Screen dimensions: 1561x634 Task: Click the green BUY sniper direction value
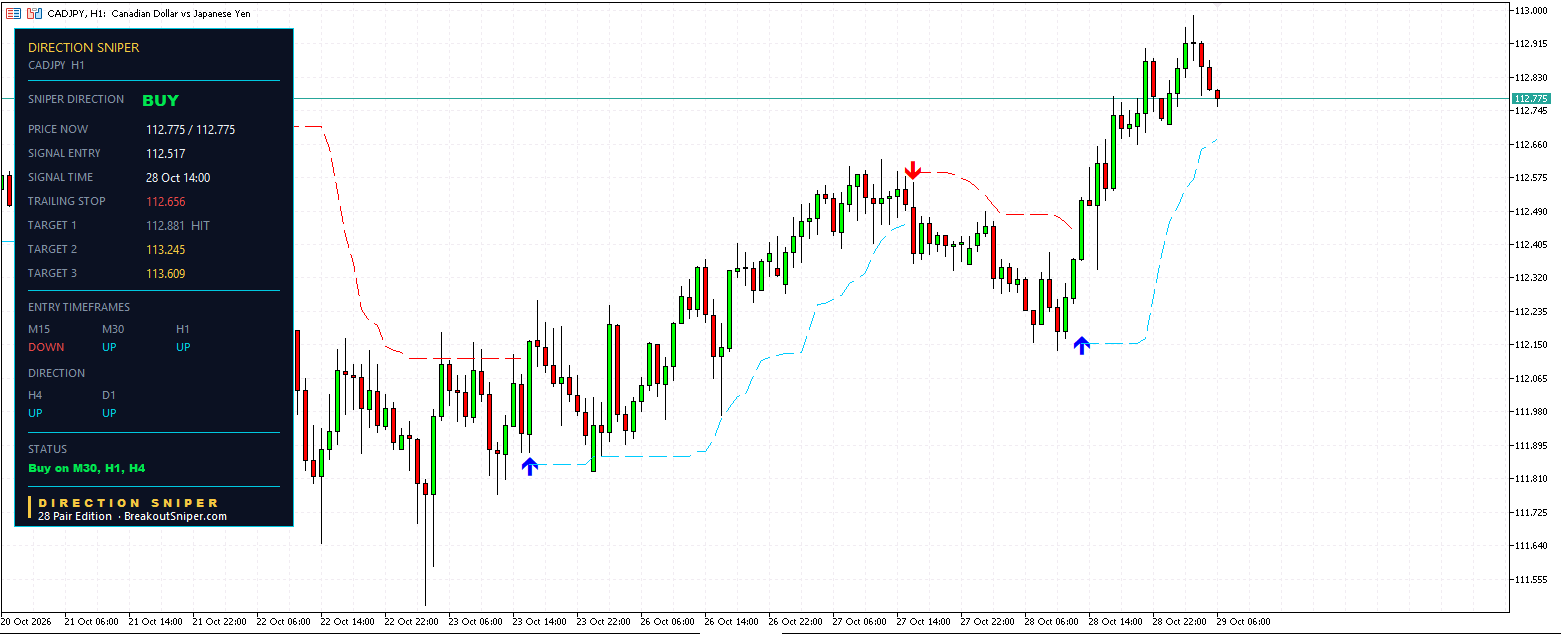(x=160, y=100)
